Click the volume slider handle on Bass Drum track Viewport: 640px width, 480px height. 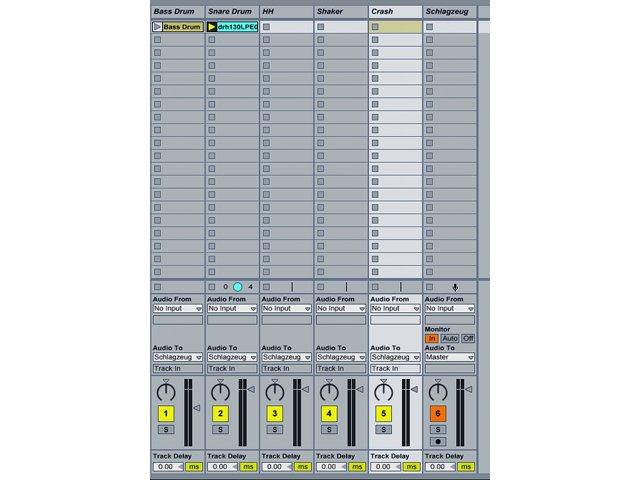(x=197, y=408)
